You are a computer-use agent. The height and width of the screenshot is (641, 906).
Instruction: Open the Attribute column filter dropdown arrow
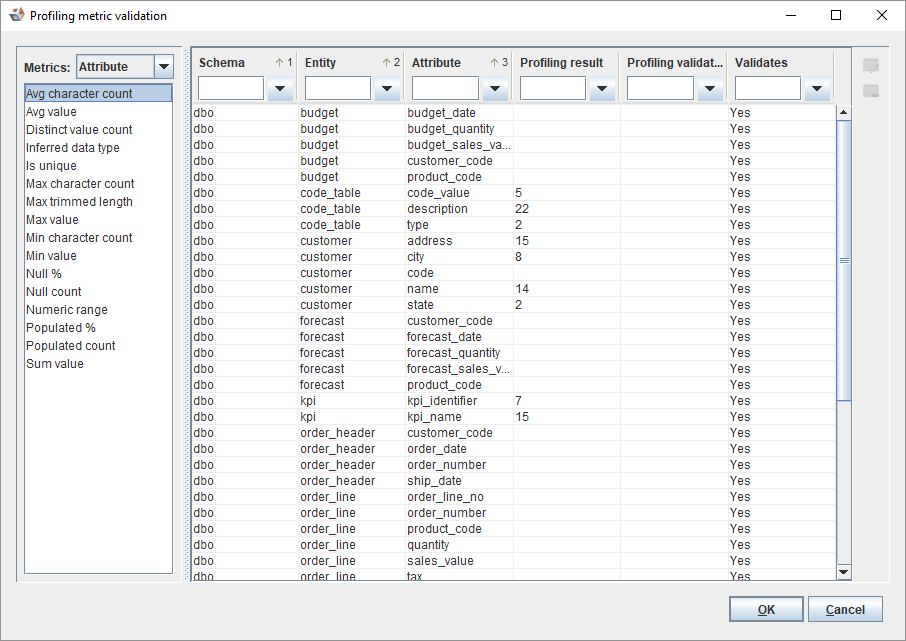pyautogui.click(x=495, y=89)
